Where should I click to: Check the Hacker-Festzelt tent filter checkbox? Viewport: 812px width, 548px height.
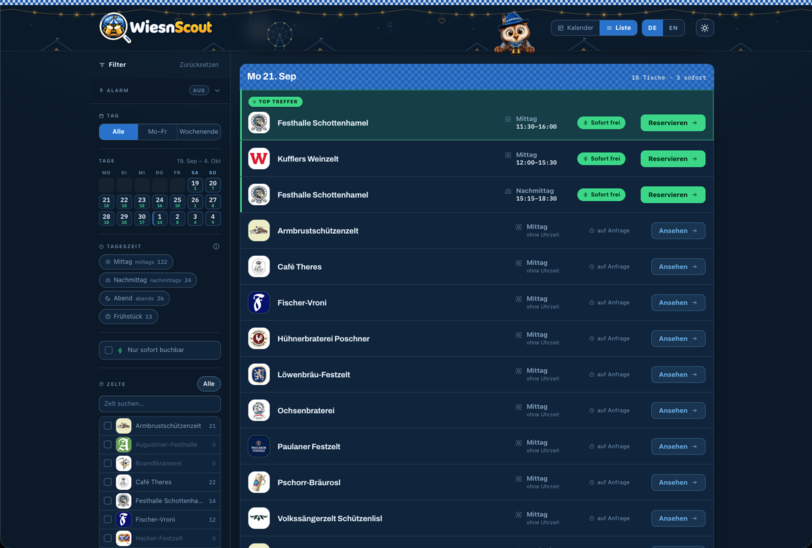coord(108,538)
